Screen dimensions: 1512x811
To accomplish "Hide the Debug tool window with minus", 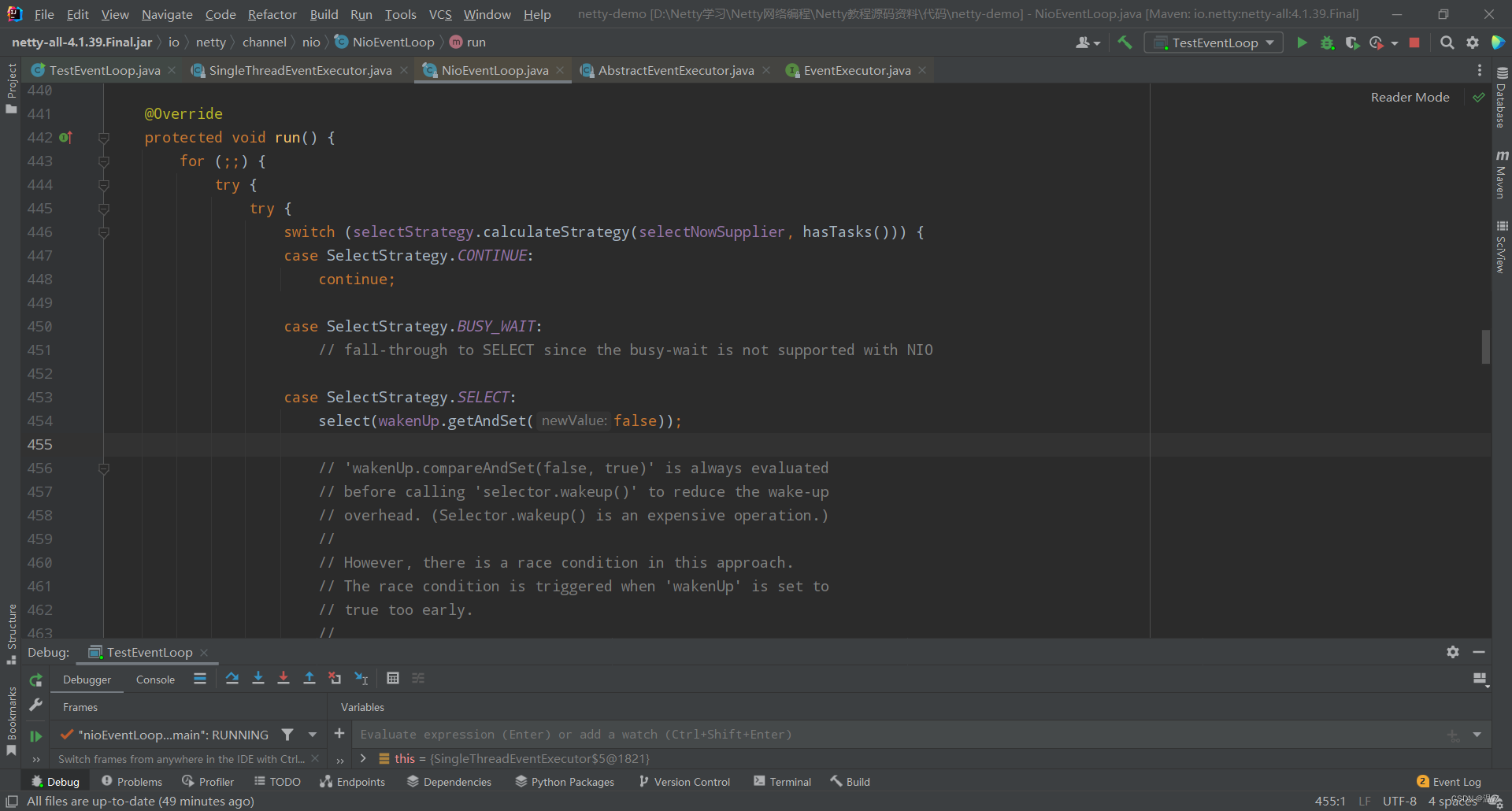I will pyautogui.click(x=1479, y=652).
